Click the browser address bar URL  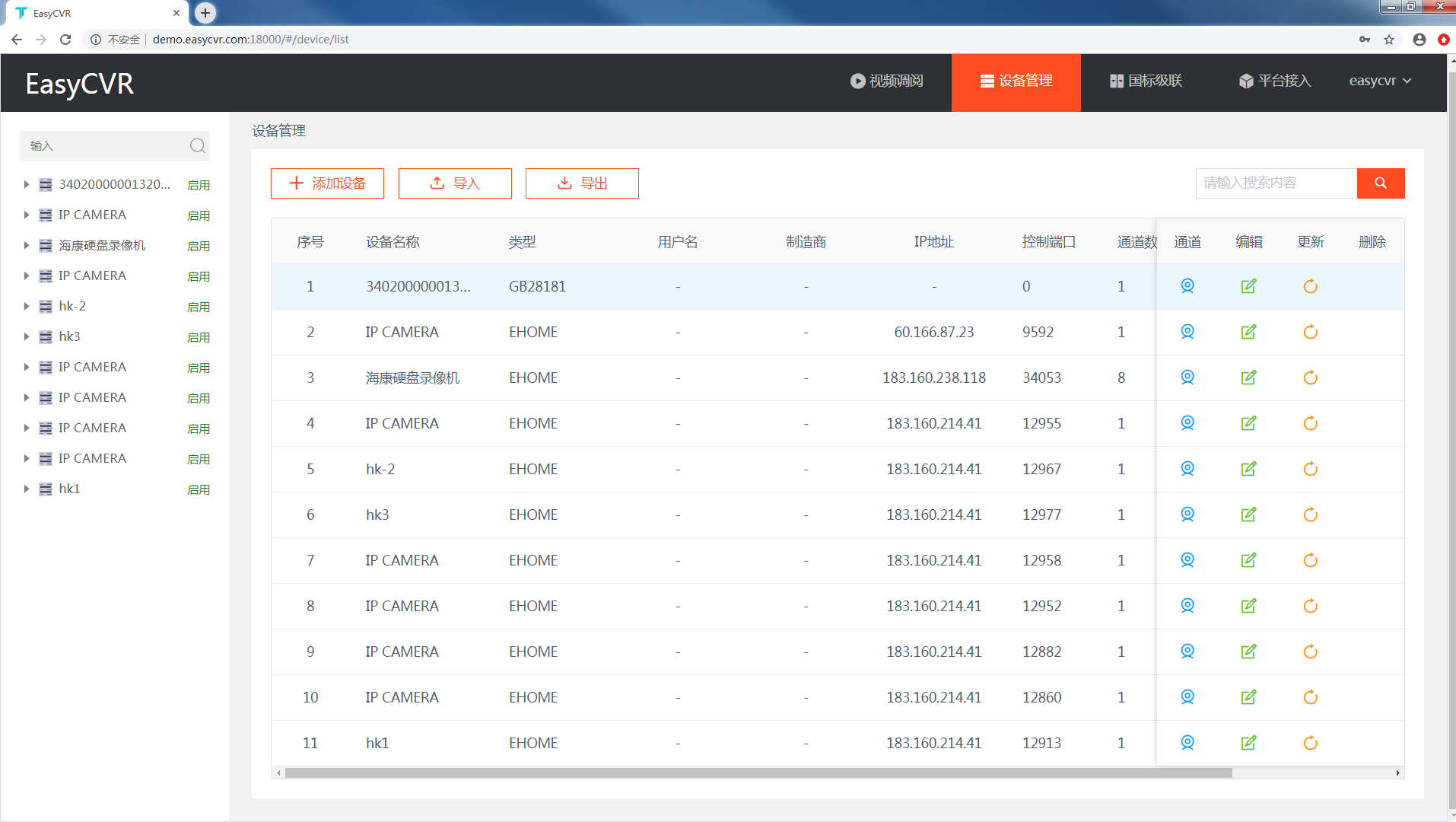pos(250,40)
